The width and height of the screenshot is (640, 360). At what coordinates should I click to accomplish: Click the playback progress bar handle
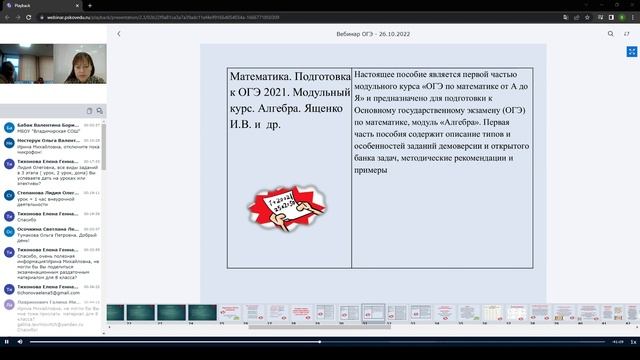coord(320,342)
